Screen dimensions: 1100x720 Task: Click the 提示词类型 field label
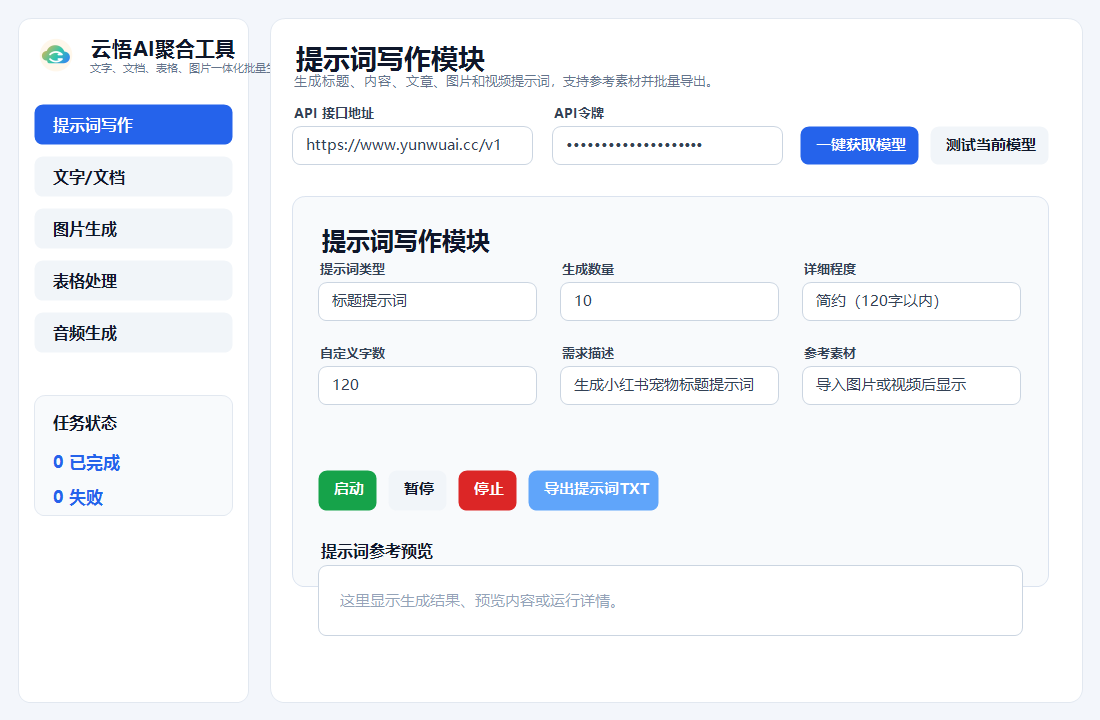pos(352,269)
